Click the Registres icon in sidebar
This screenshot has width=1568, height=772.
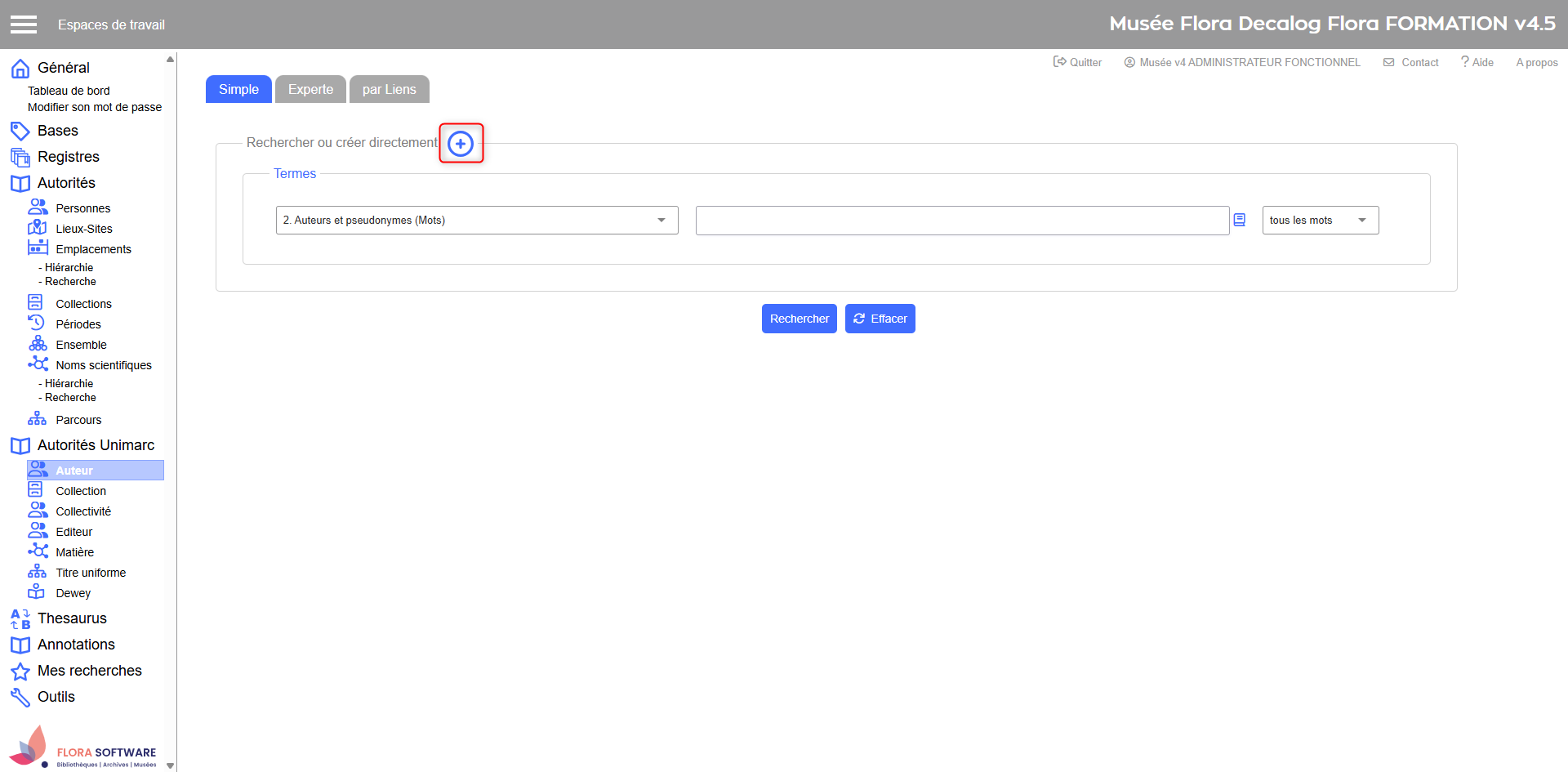click(20, 157)
